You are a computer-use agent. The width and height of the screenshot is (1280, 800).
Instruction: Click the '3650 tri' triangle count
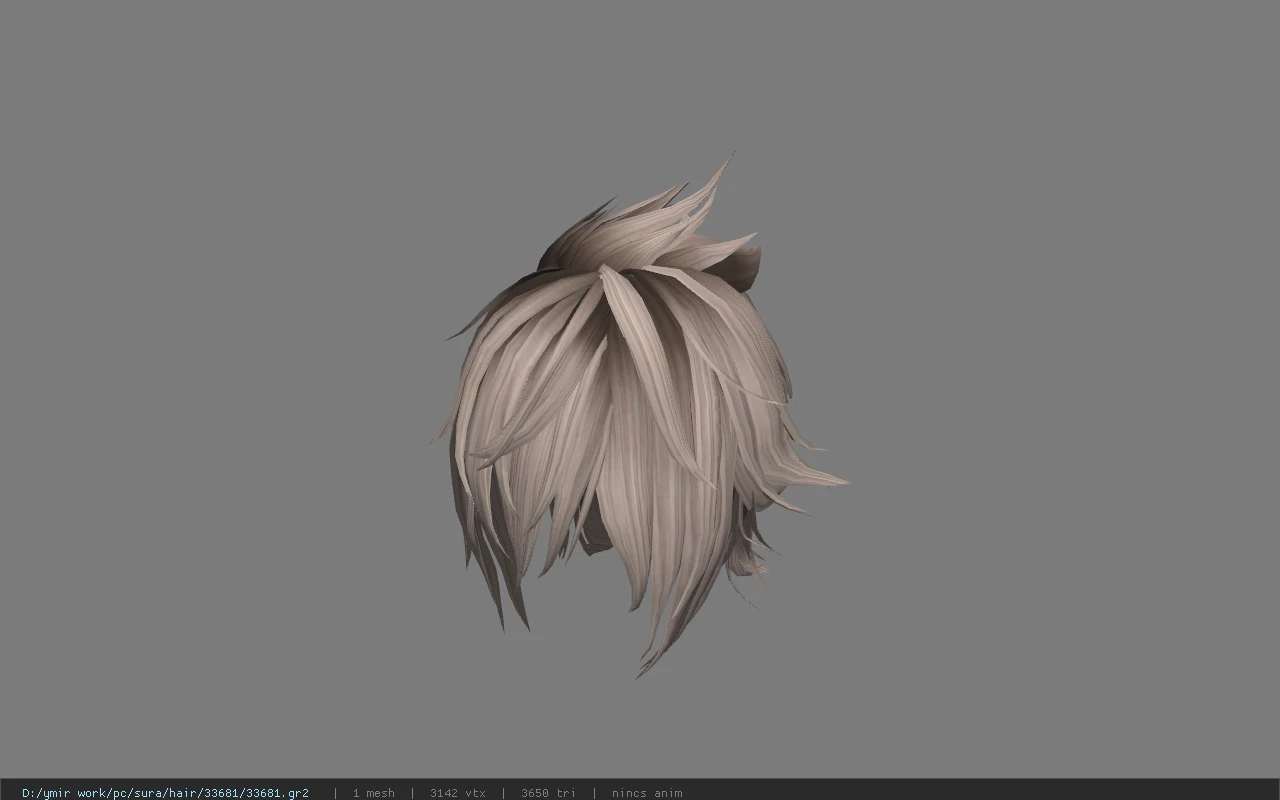point(548,793)
